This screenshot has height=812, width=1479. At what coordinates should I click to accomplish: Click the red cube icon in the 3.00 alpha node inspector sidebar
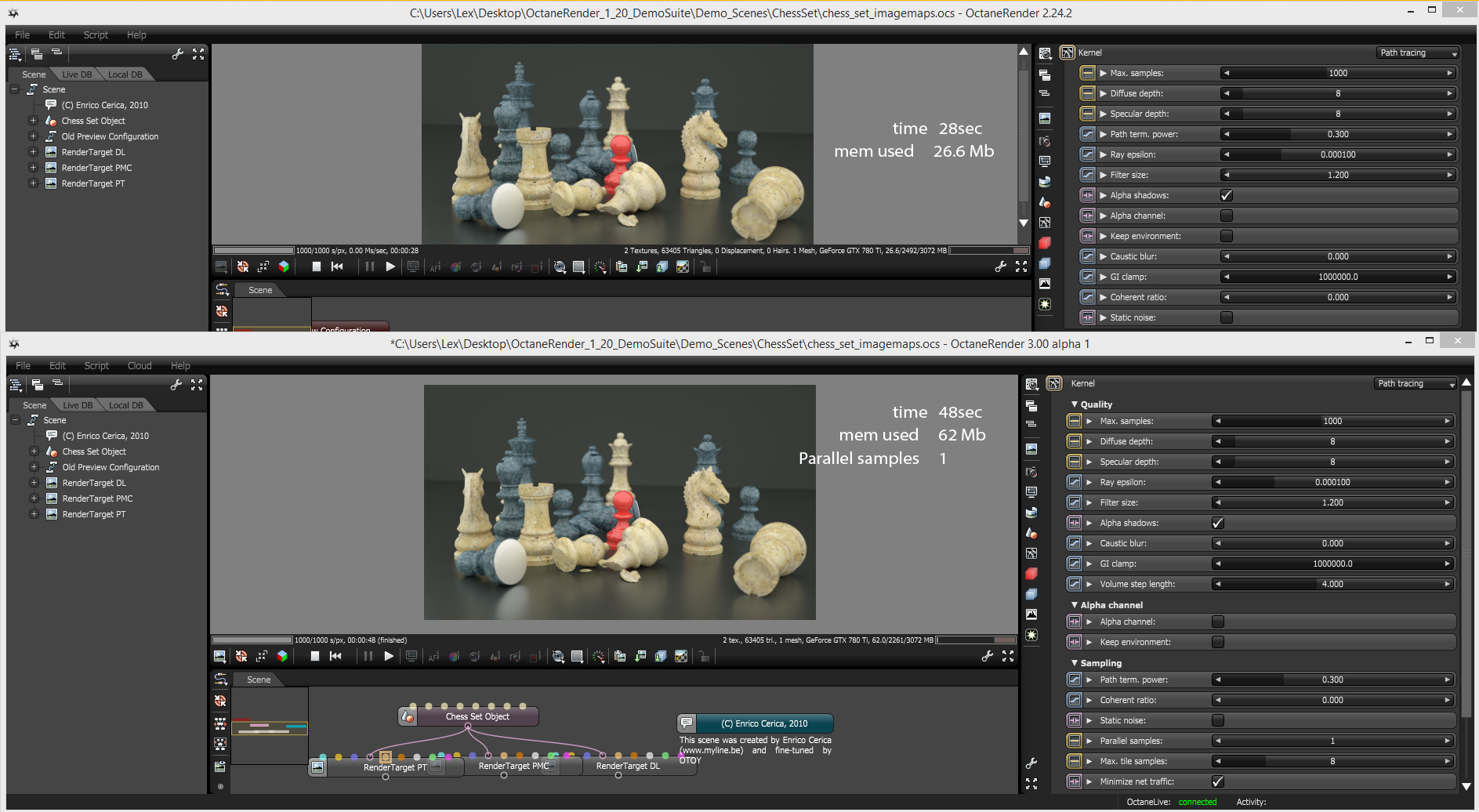[1031, 574]
